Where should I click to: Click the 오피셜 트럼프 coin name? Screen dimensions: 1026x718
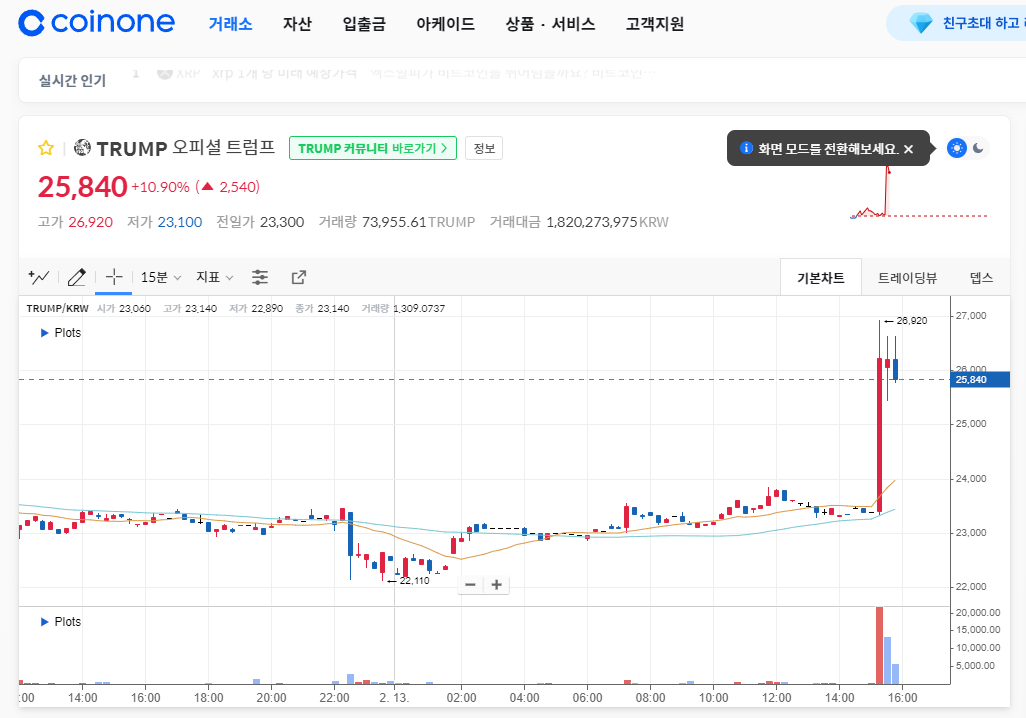(x=223, y=147)
